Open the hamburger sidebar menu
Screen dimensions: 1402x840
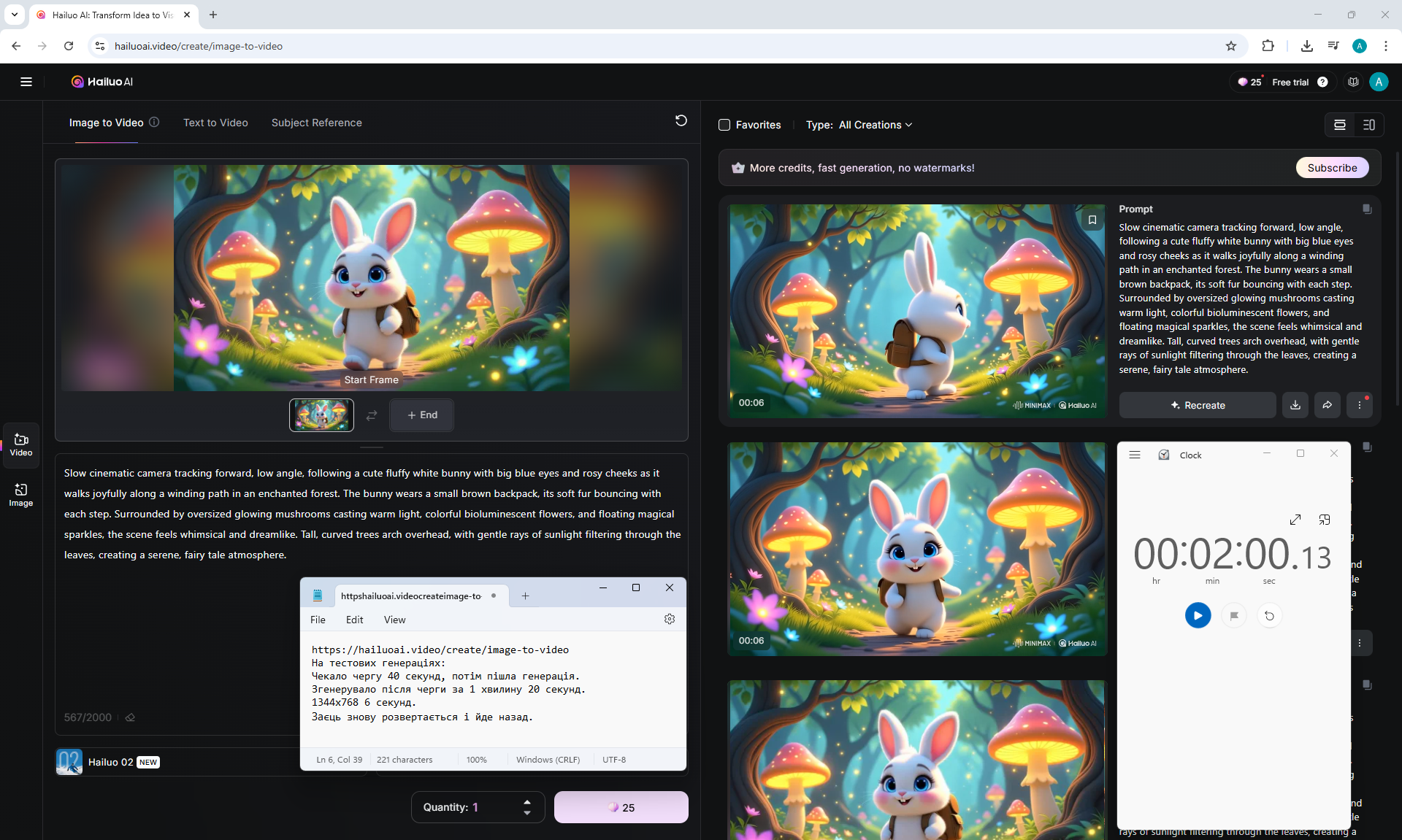(x=26, y=82)
